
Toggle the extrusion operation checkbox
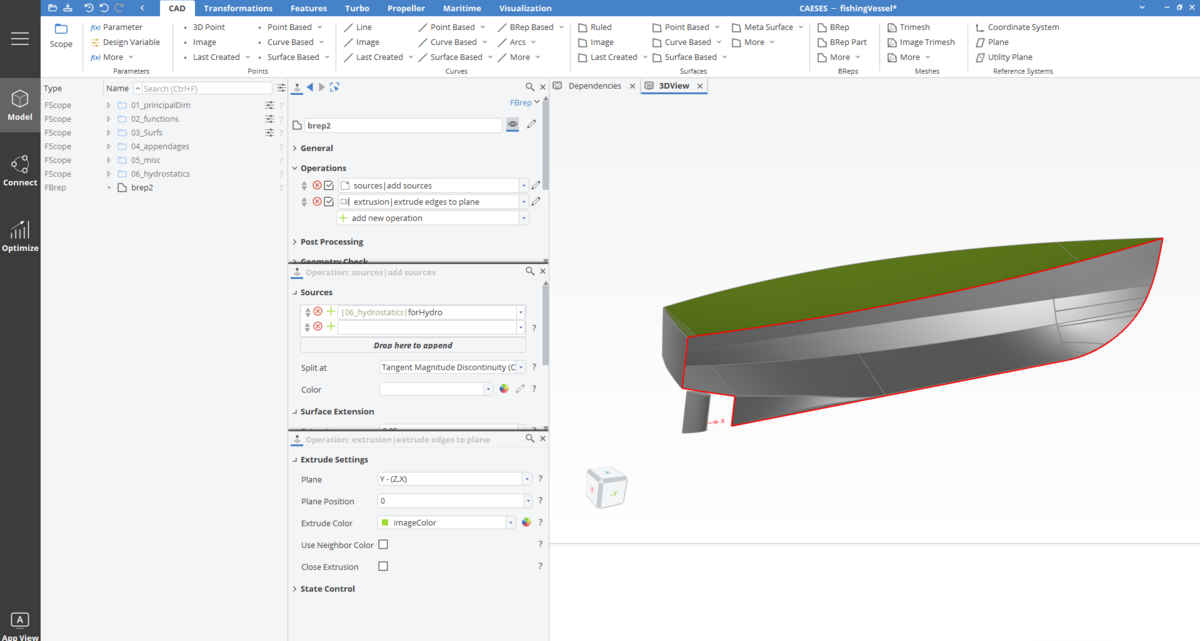329,201
